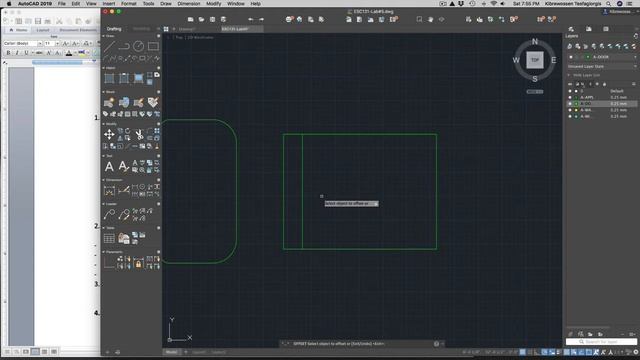Expand the Hide Layer List disclosure triangle
This screenshot has height=360, width=640.
coord(569,75)
